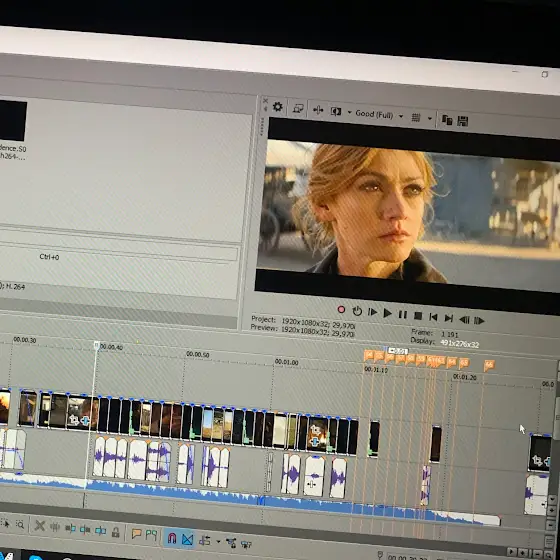Image resolution: width=560 pixels, height=560 pixels.
Task: Click the Trim End icon
Action: (x=85, y=530)
